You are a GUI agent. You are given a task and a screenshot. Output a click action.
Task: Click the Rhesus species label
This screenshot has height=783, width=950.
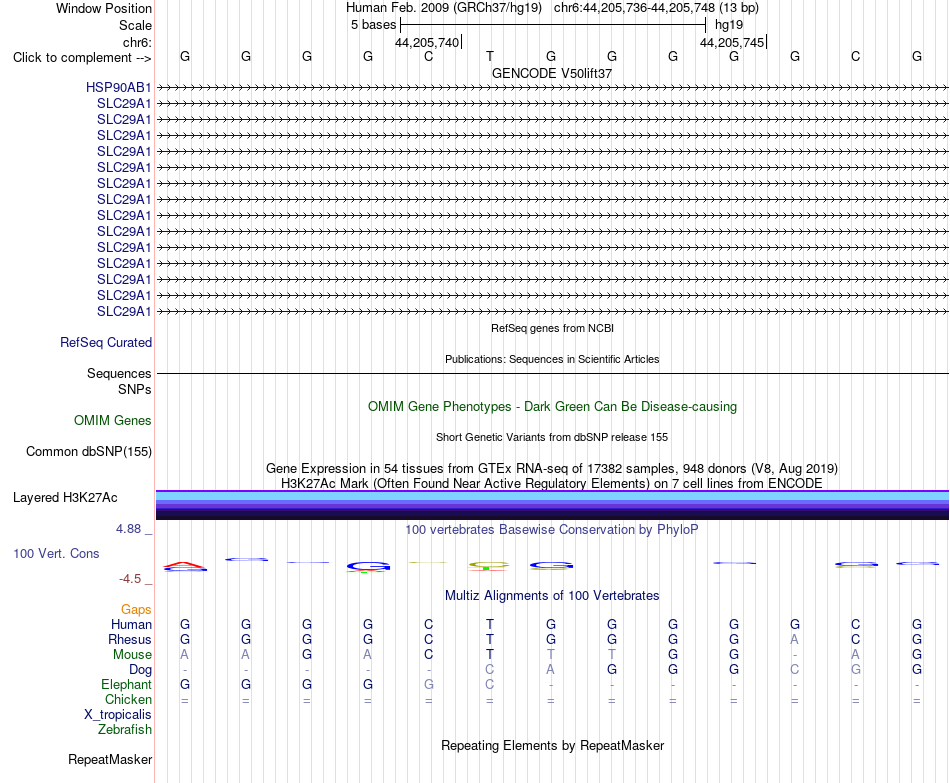(x=130, y=639)
